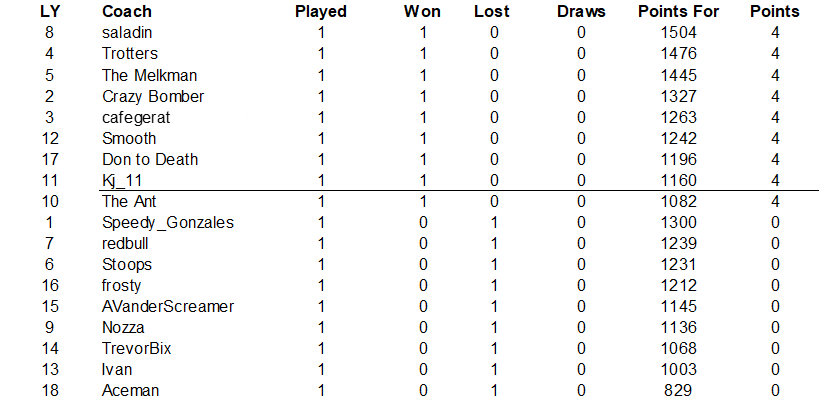Select the Lost column header
Screen dimensions: 820x402
(x=492, y=12)
